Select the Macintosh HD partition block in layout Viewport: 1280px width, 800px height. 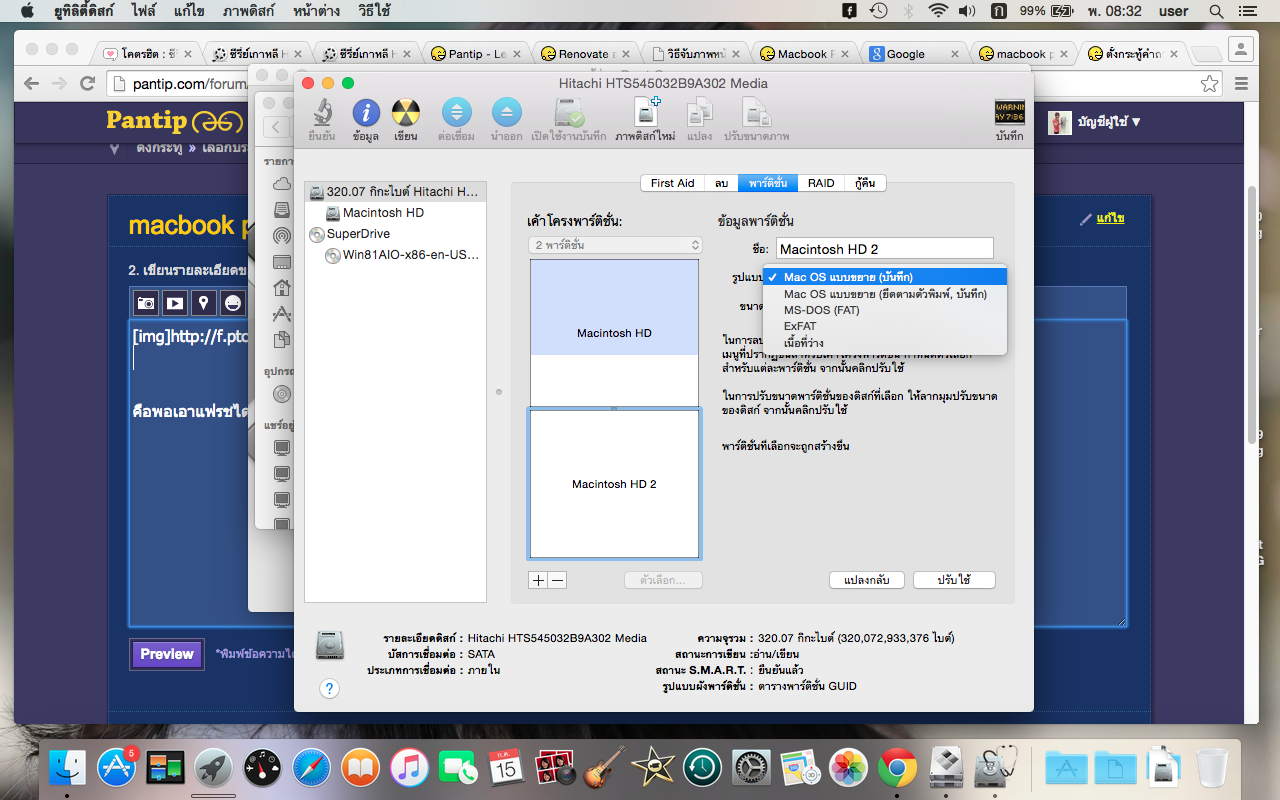[614, 333]
